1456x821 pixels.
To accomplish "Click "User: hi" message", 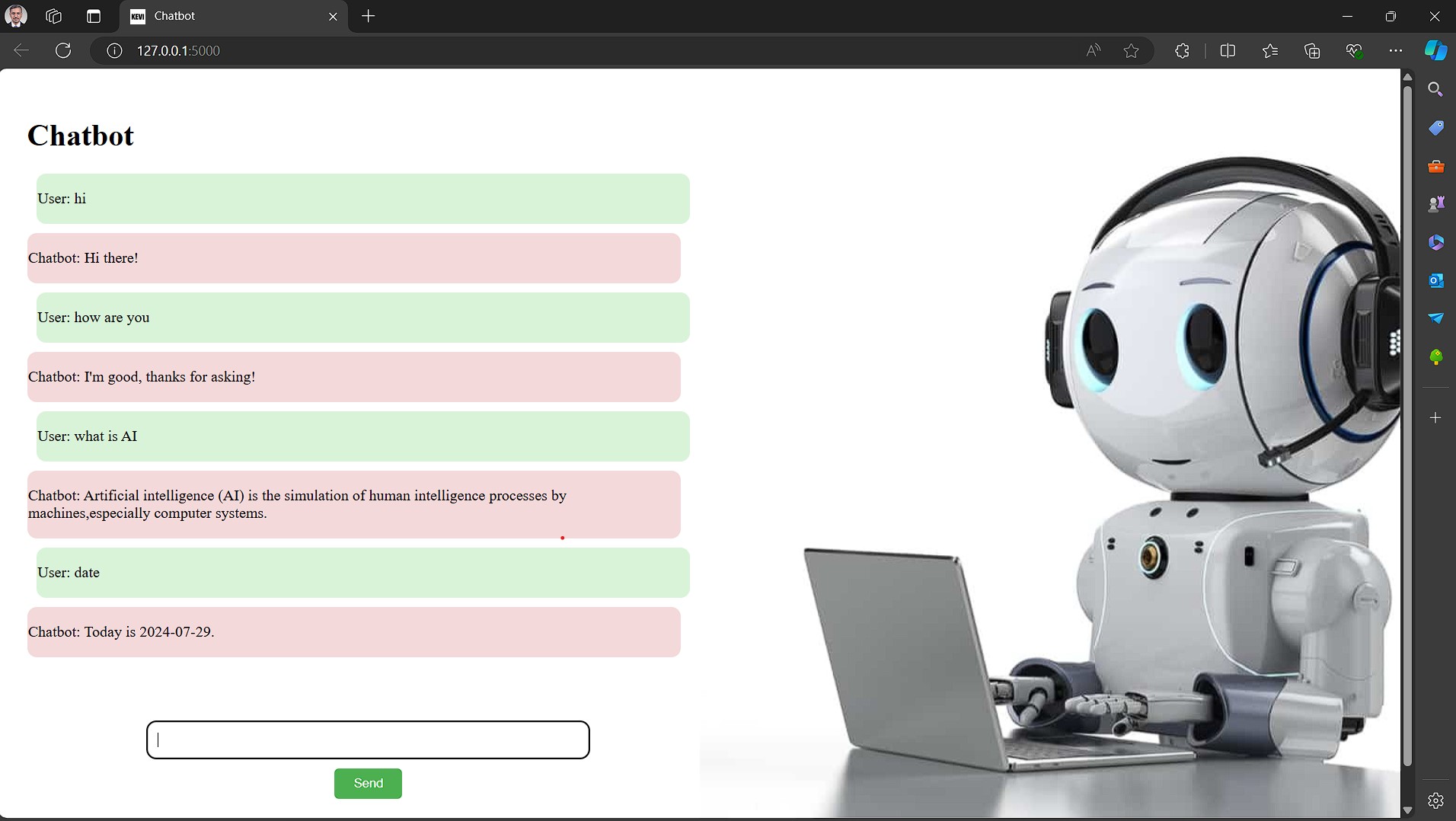I will tap(363, 199).
